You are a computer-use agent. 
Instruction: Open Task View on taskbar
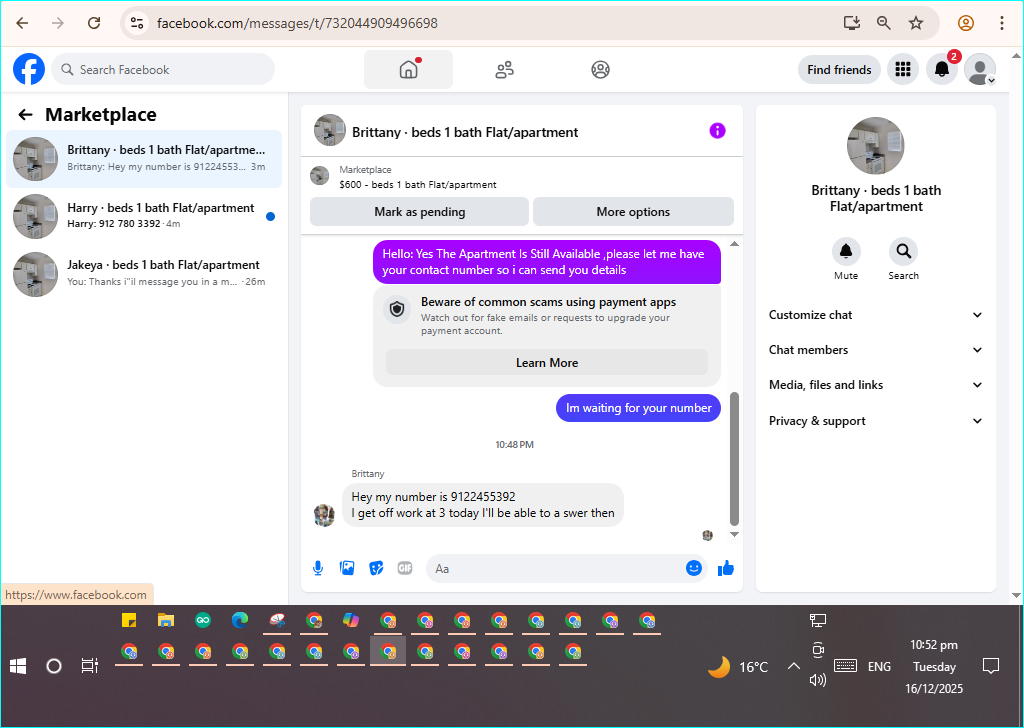pyautogui.click(x=89, y=666)
